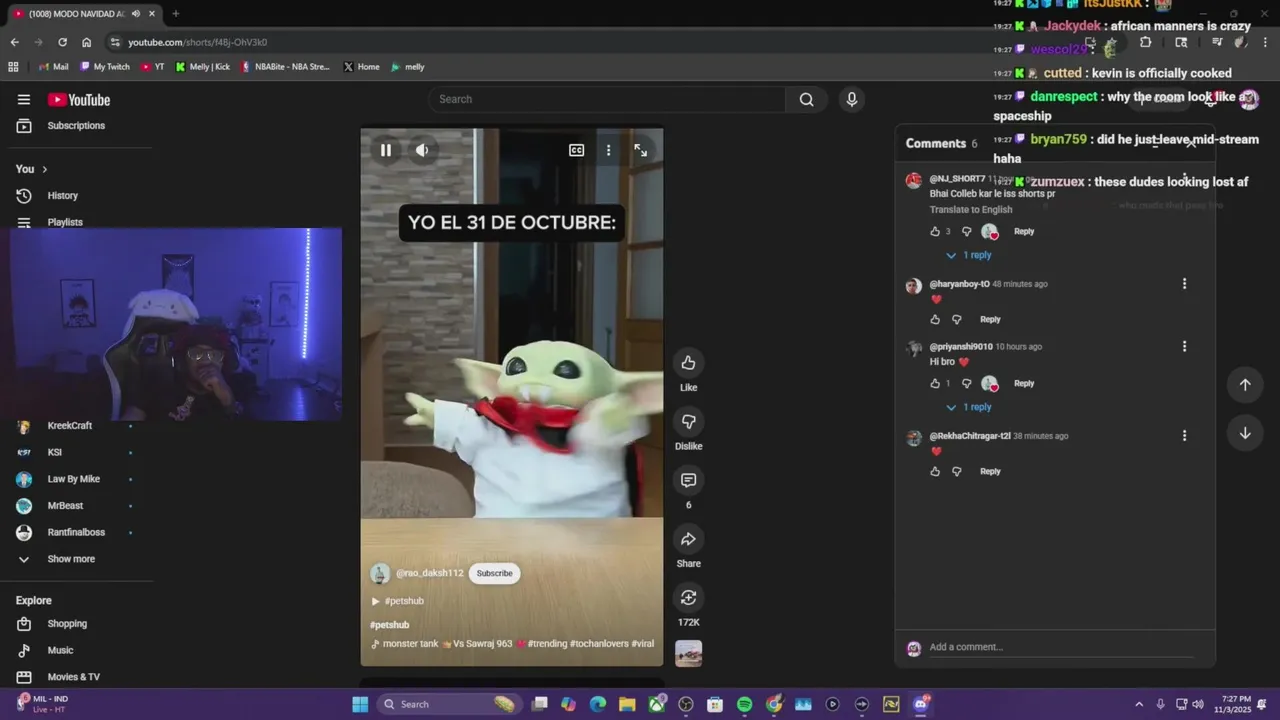This screenshot has height=720, width=1280.
Task: Reload the page in the browser
Action: tap(62, 42)
